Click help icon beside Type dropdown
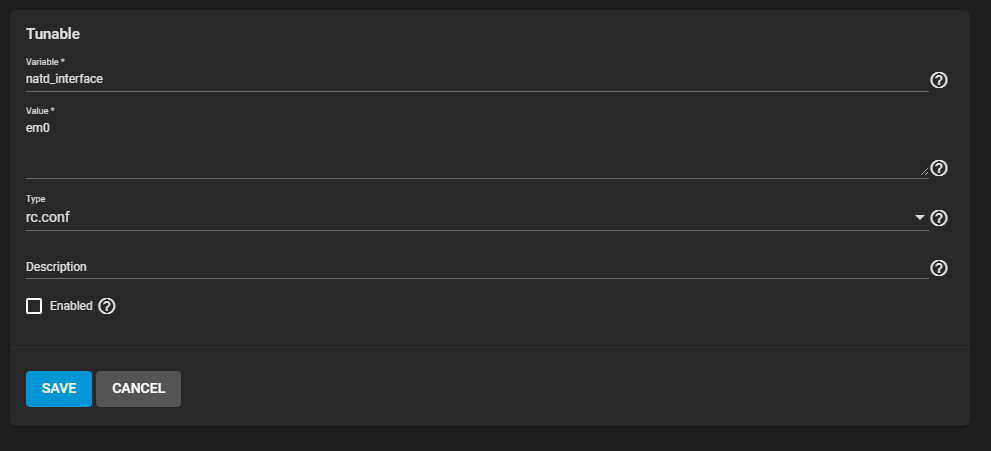991x451 pixels. (x=939, y=218)
